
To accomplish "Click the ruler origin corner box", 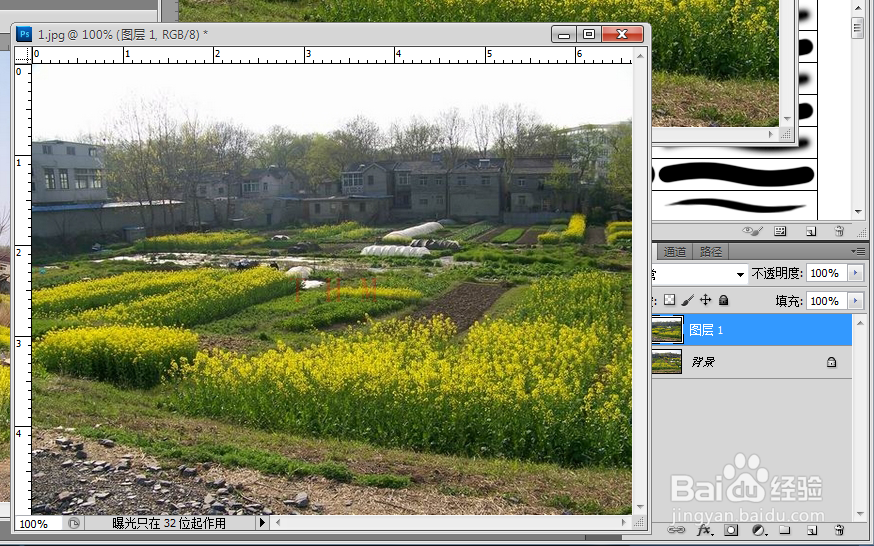I will [23, 55].
